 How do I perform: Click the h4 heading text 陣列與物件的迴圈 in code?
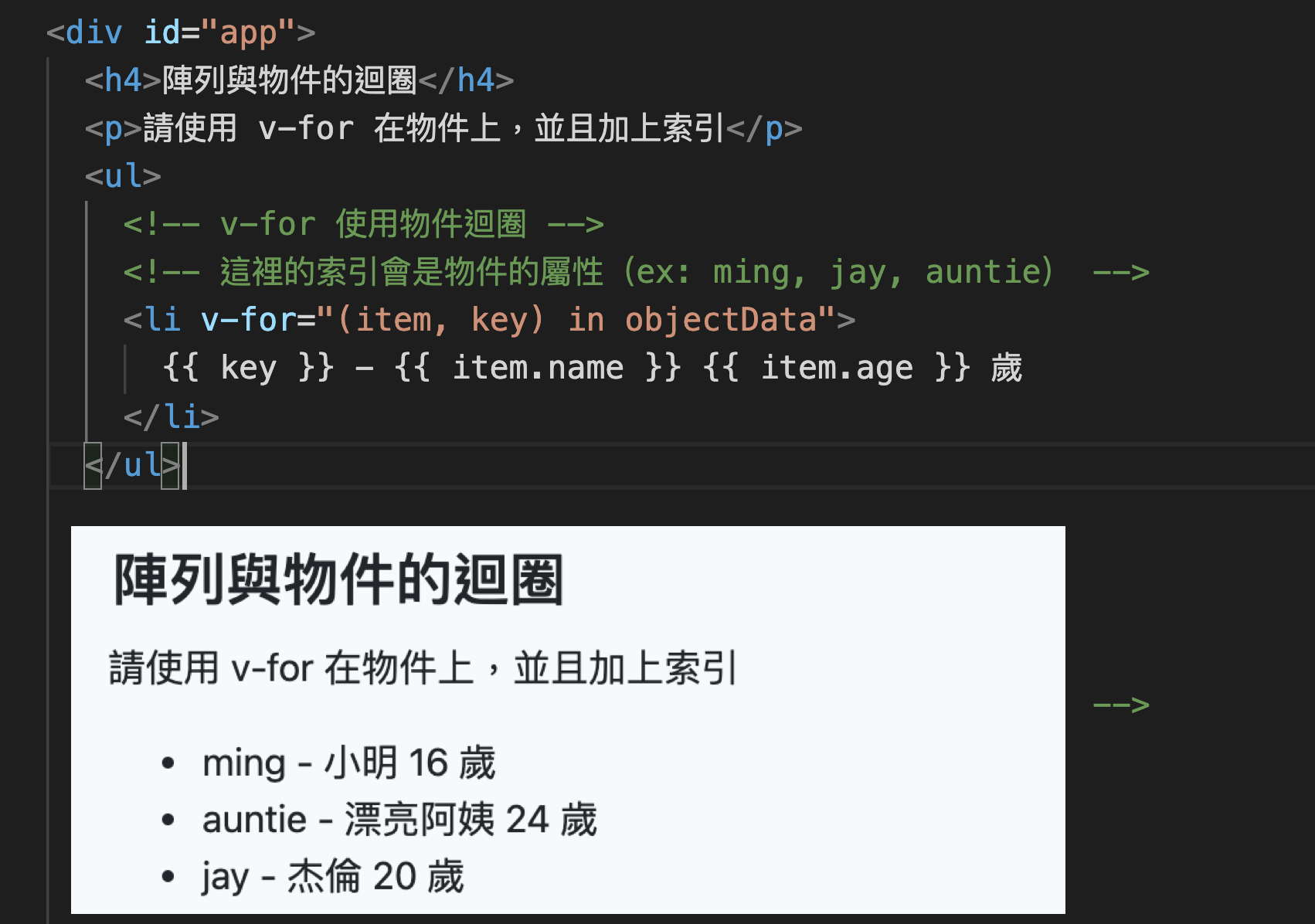290,80
